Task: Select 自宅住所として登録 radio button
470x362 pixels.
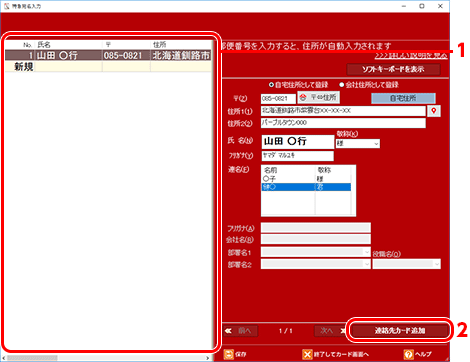Action: click(271, 85)
